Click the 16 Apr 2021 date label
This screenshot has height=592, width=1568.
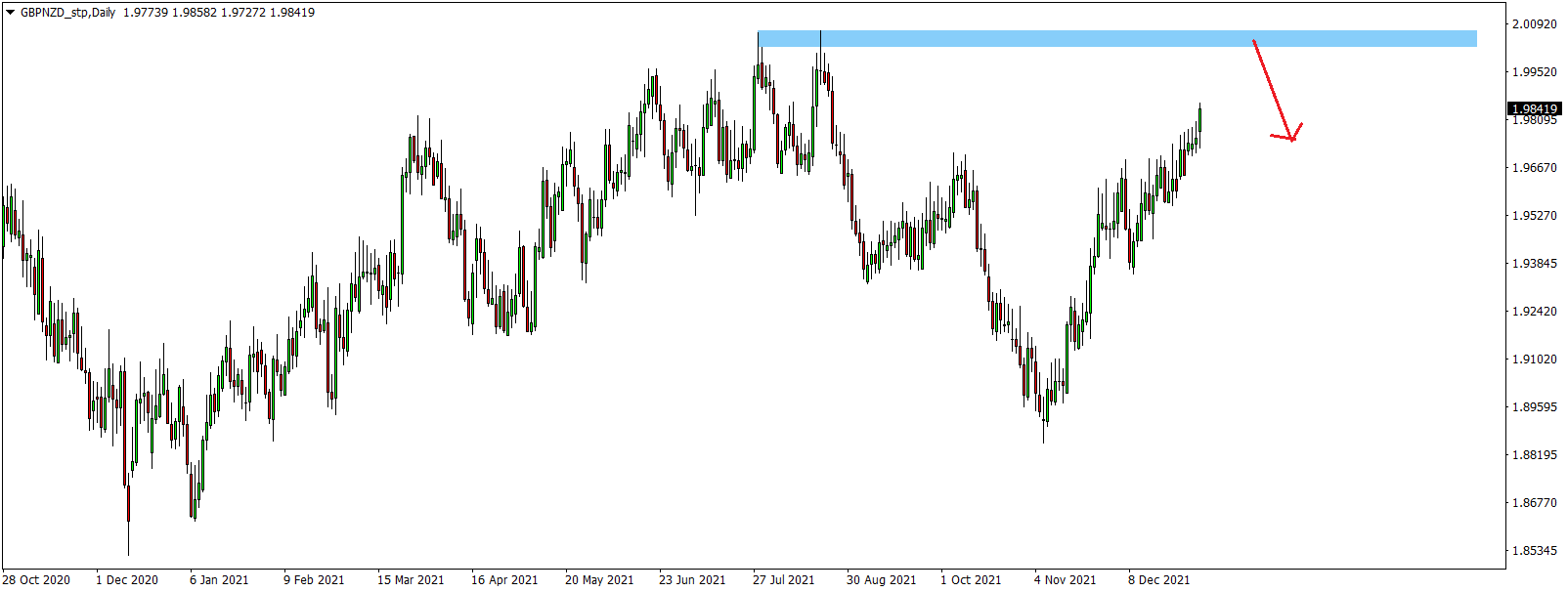[504, 580]
